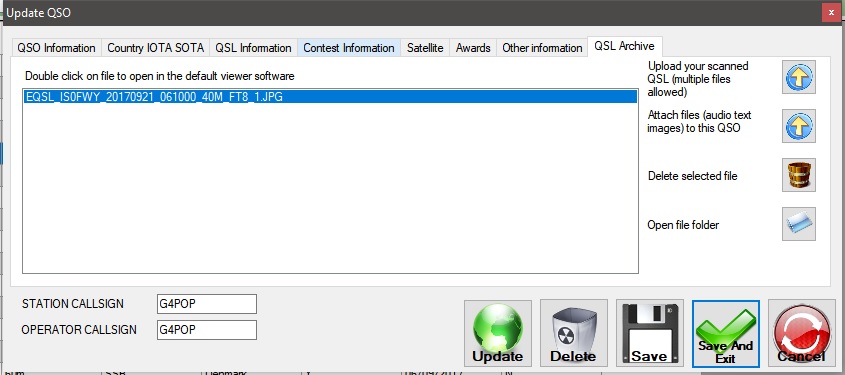Image resolution: width=845 pixels, height=375 pixels.
Task: Open the Other information tab
Action: (542, 48)
